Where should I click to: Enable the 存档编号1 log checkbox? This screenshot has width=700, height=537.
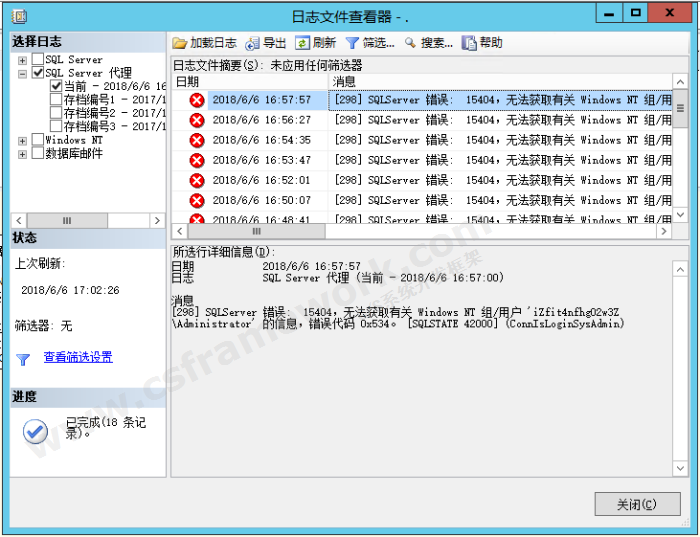point(56,100)
